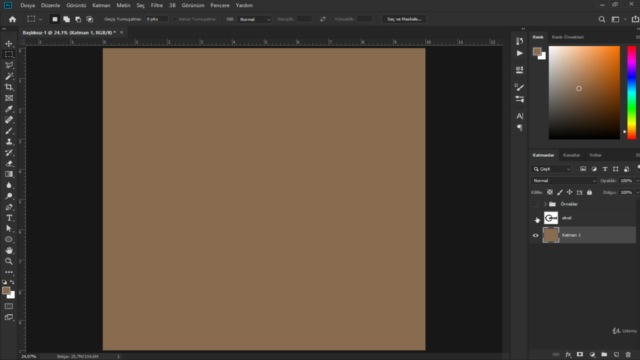Select the Brush tool
The image size is (640, 360).
click(9, 131)
